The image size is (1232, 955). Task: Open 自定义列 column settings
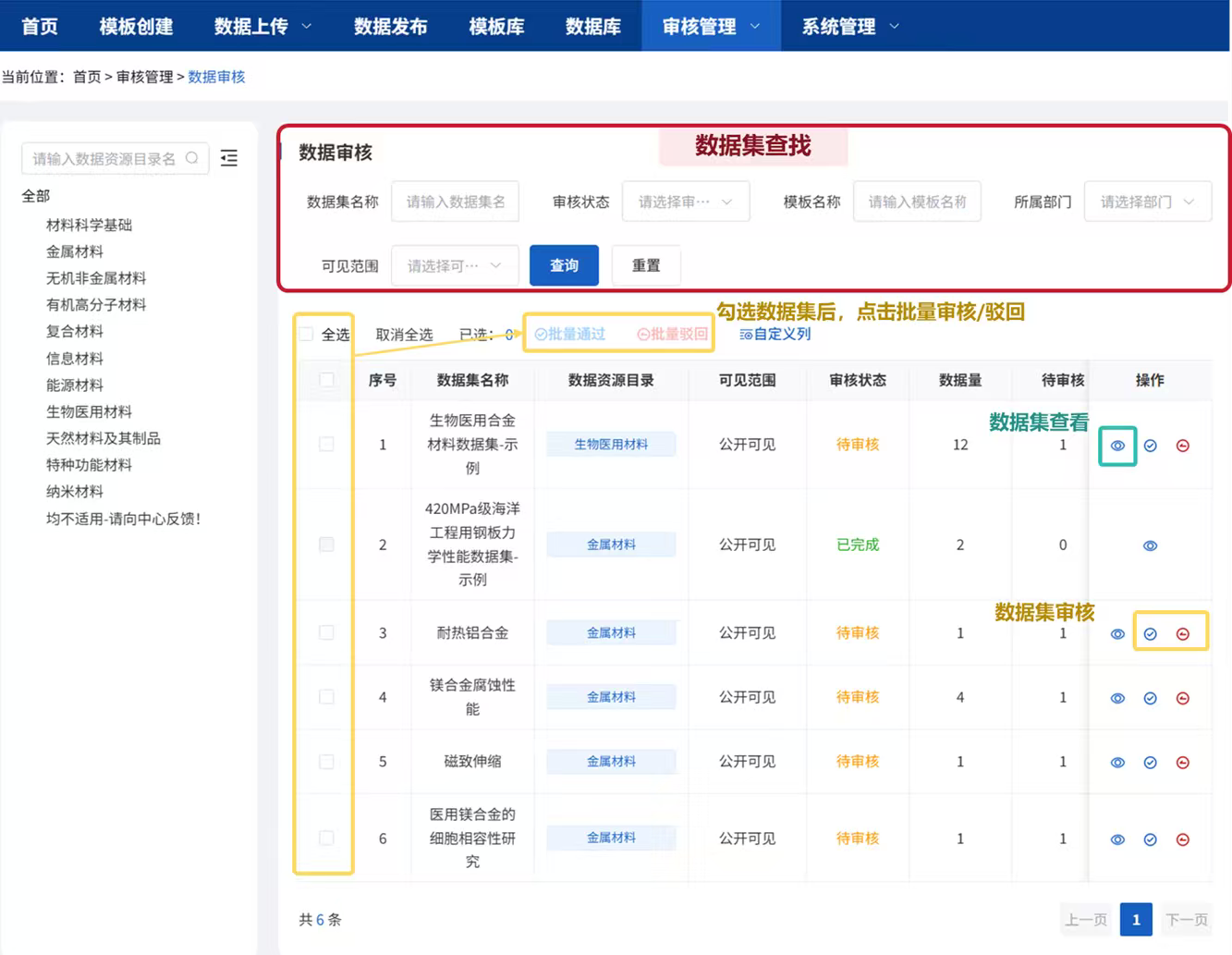pyautogui.click(x=775, y=334)
